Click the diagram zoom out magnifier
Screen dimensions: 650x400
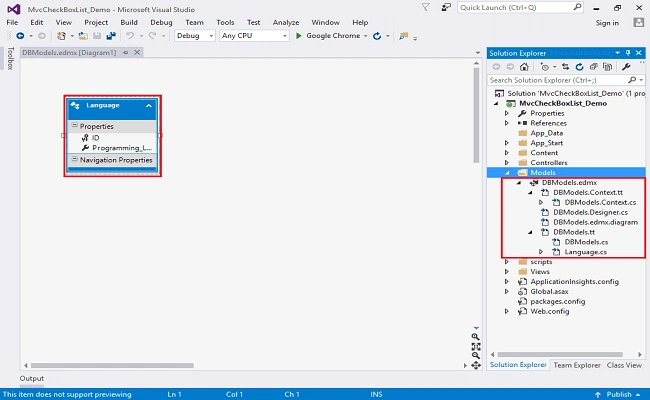pos(476,356)
